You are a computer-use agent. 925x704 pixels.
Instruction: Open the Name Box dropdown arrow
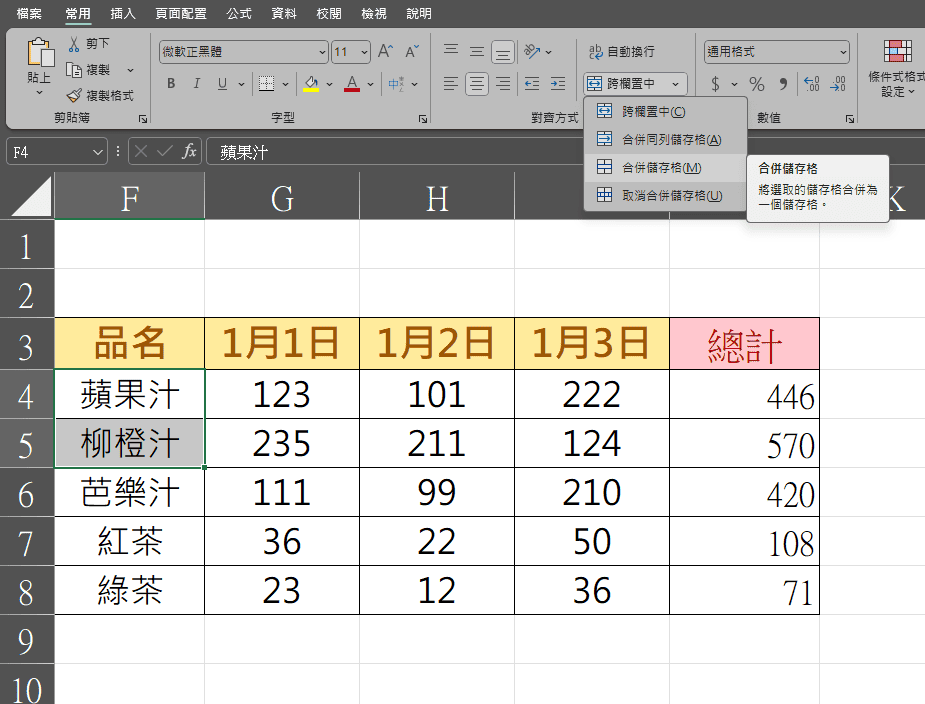[98, 152]
